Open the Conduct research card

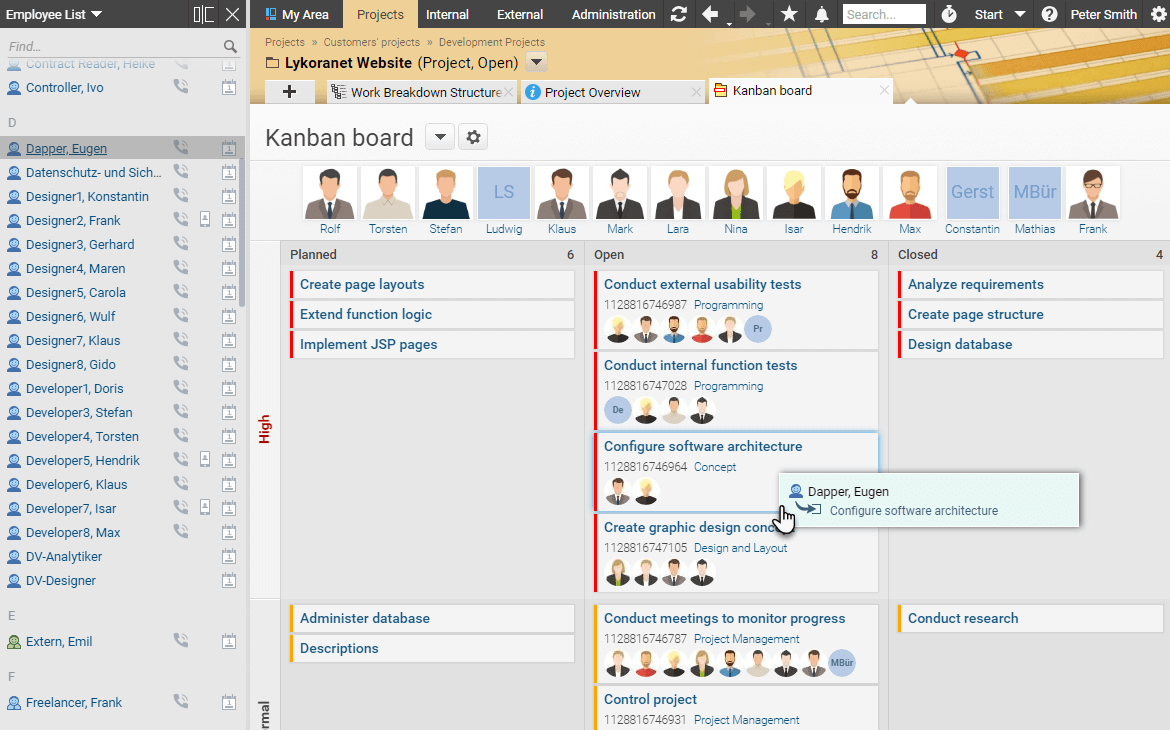click(1032, 618)
